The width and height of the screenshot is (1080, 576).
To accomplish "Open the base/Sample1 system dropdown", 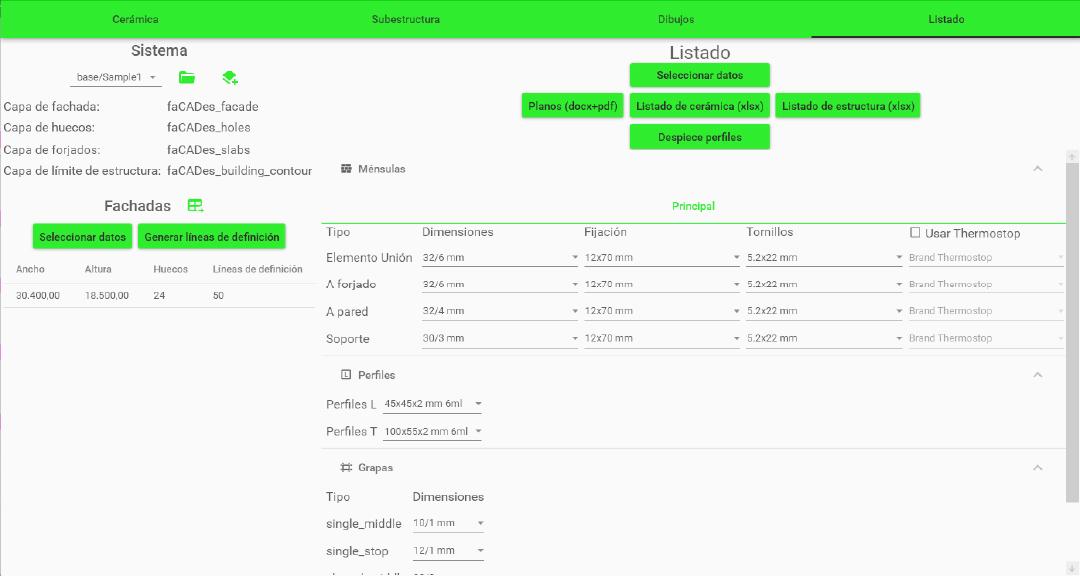I will 115,77.
